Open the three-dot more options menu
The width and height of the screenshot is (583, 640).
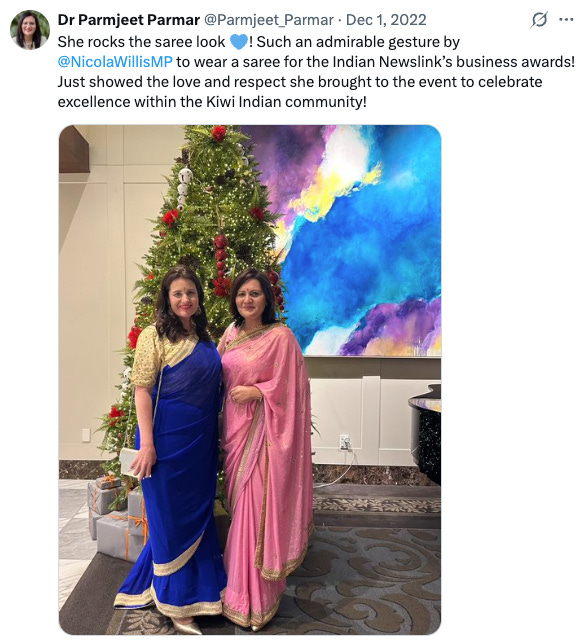(x=566, y=20)
